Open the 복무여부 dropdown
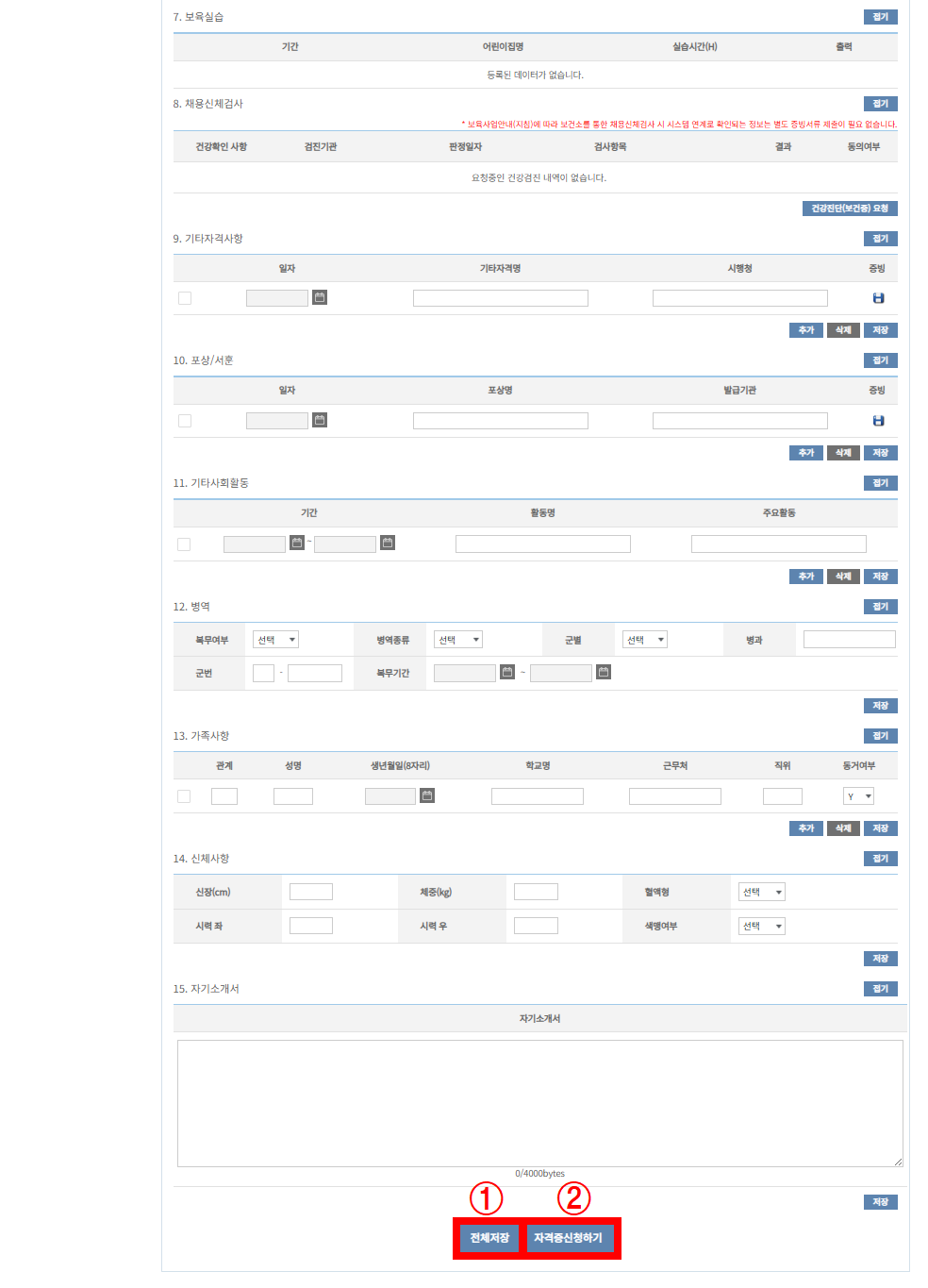 coord(275,640)
